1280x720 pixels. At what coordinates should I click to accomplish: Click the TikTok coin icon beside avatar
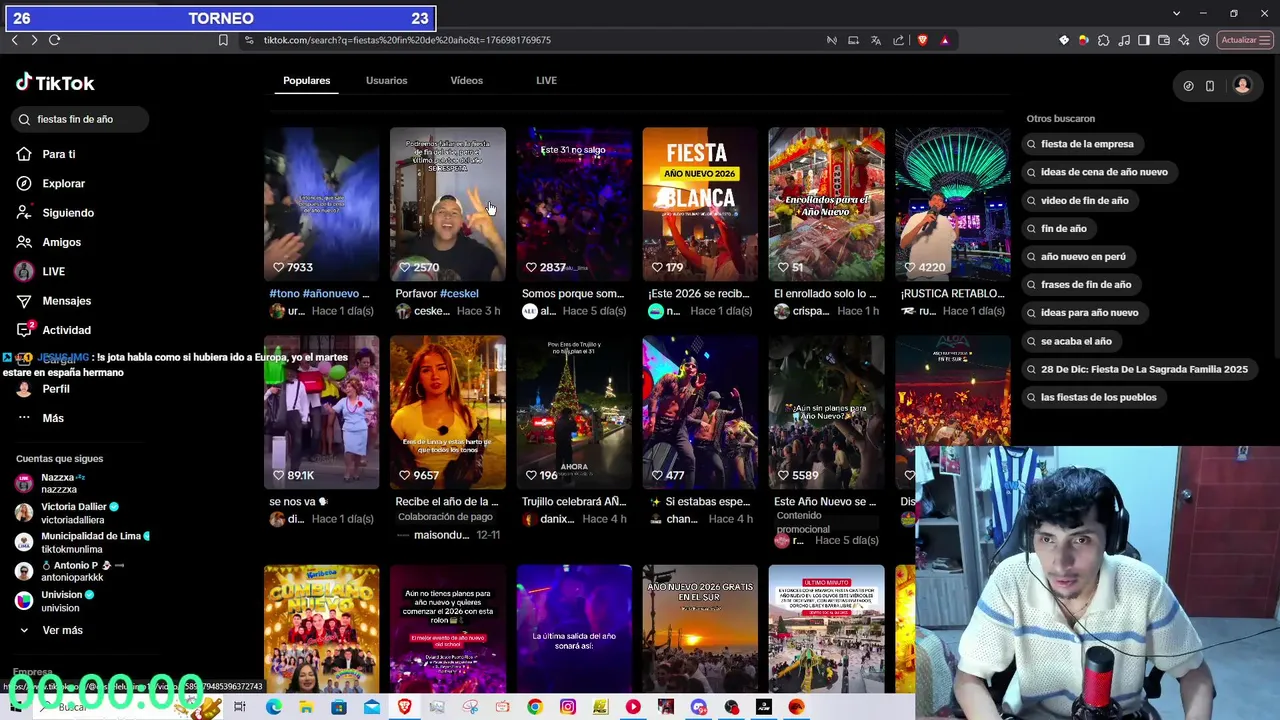click(1188, 86)
